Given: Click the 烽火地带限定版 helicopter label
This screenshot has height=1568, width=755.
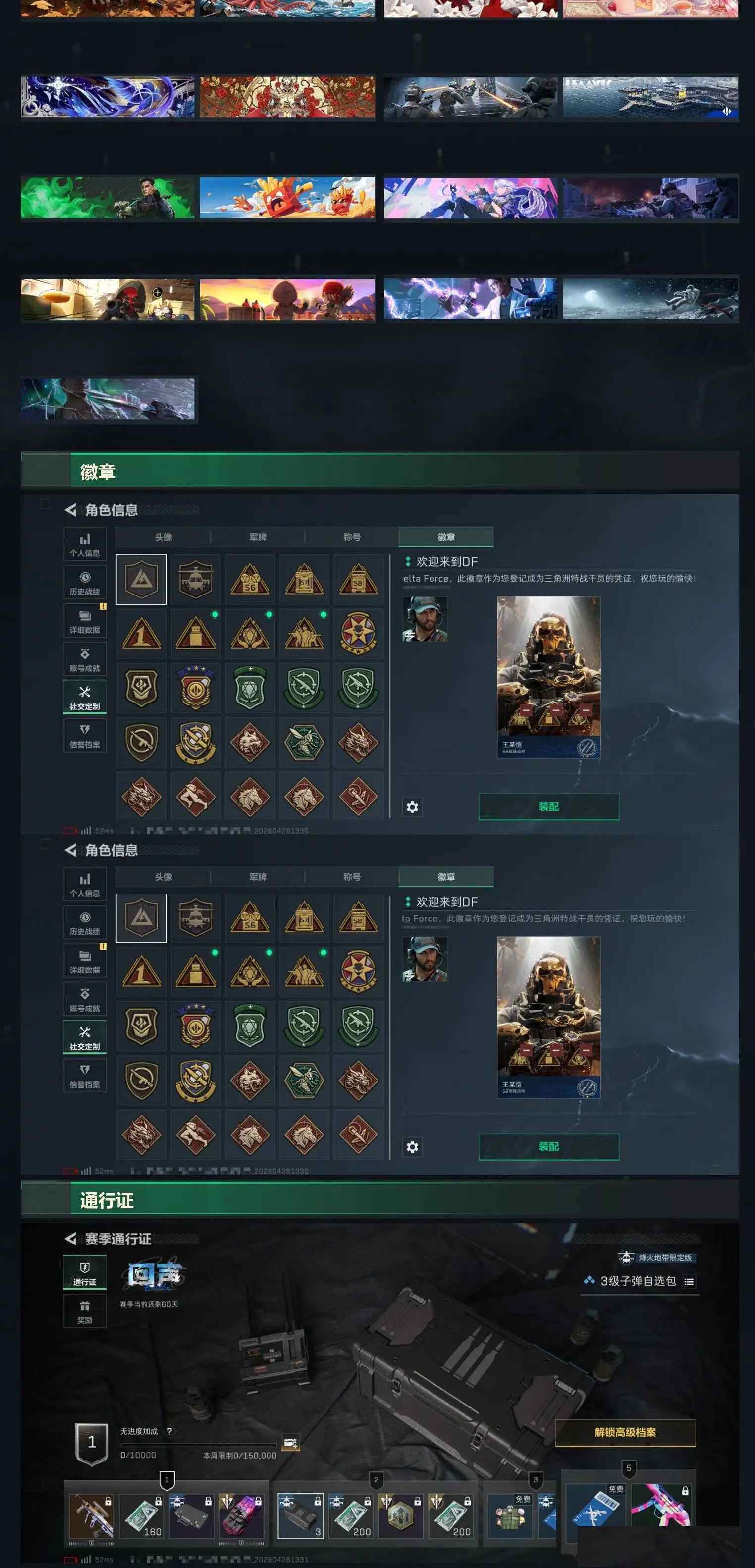Looking at the screenshot, I should click(656, 1257).
